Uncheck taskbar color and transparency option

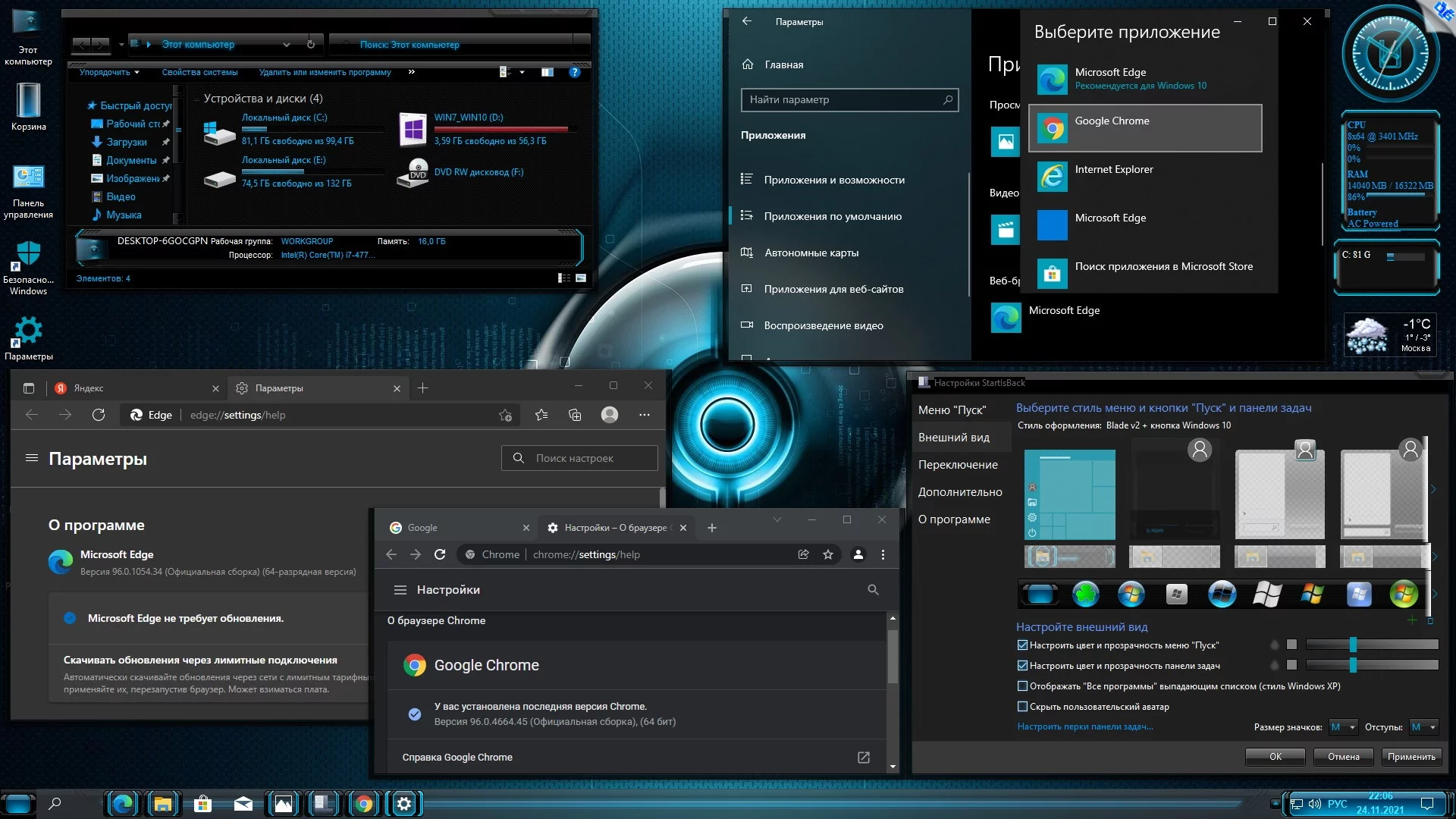pyautogui.click(x=1022, y=666)
